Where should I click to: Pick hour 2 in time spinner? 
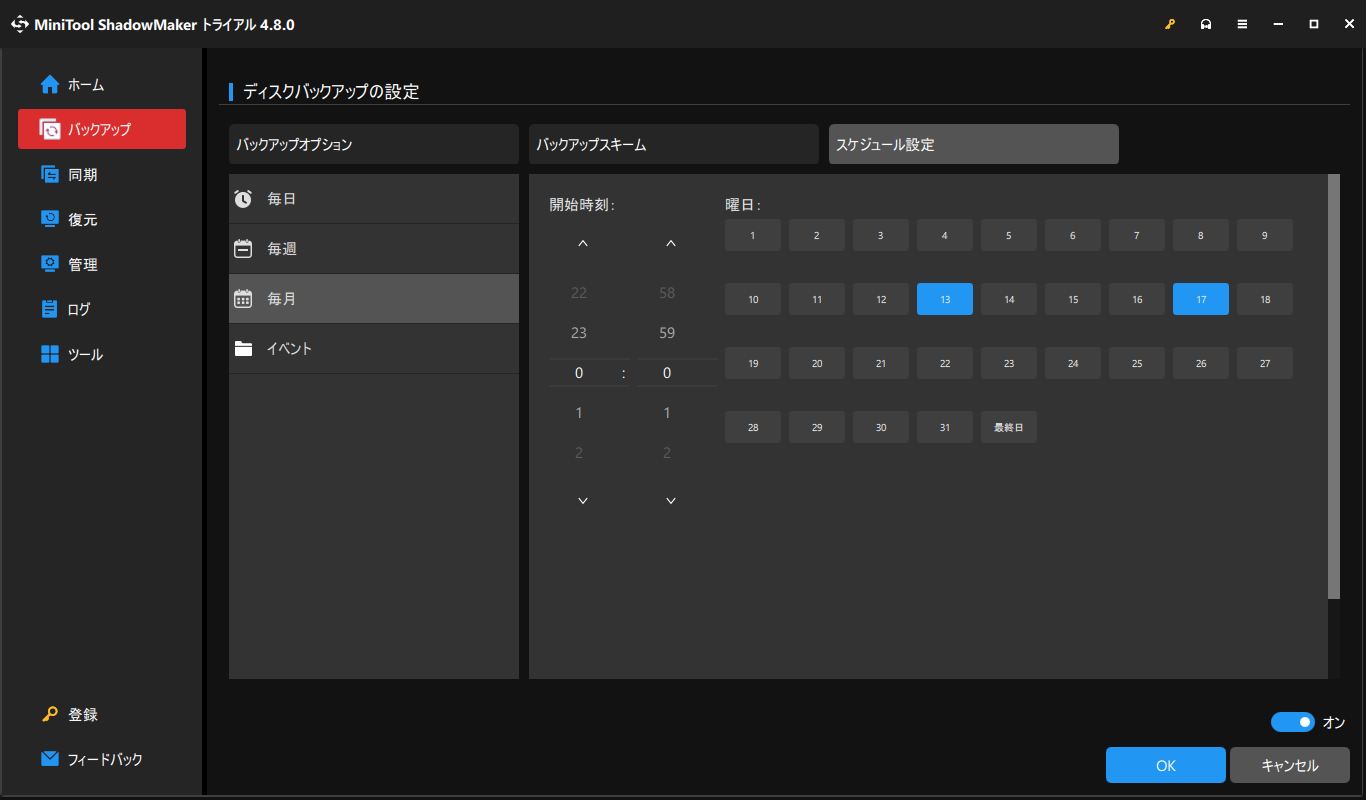(579, 453)
